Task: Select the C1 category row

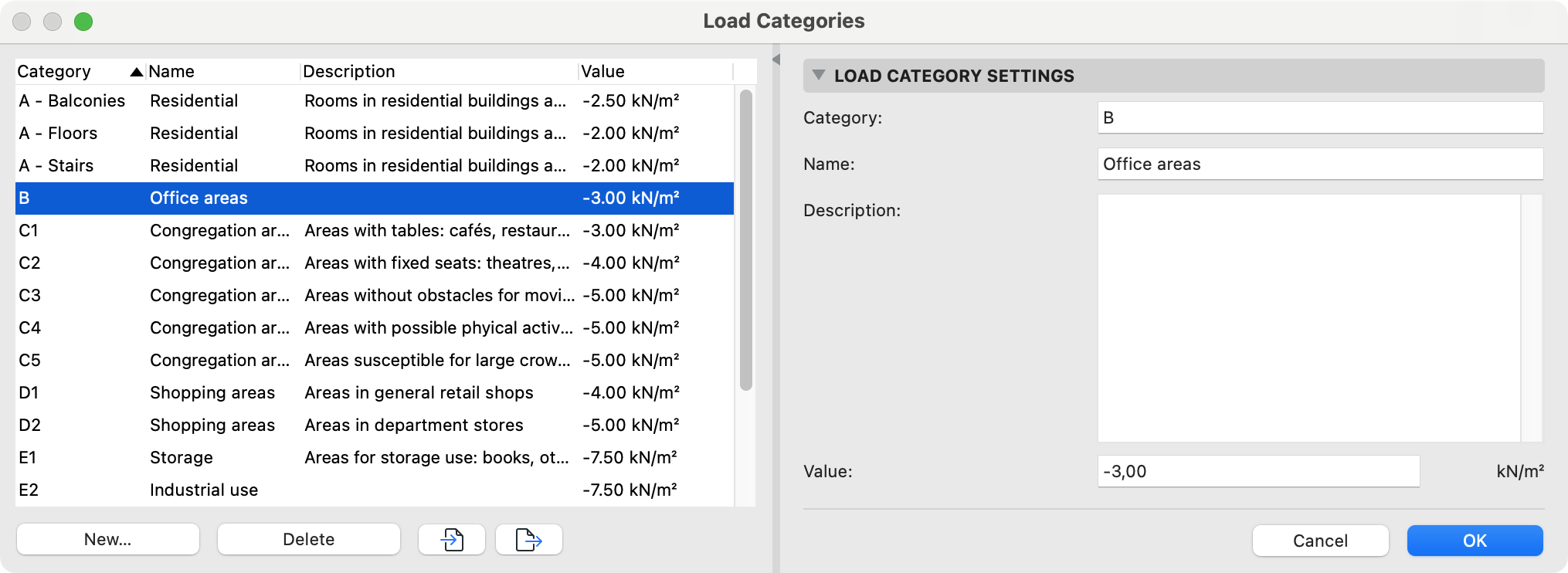Action: [x=375, y=230]
